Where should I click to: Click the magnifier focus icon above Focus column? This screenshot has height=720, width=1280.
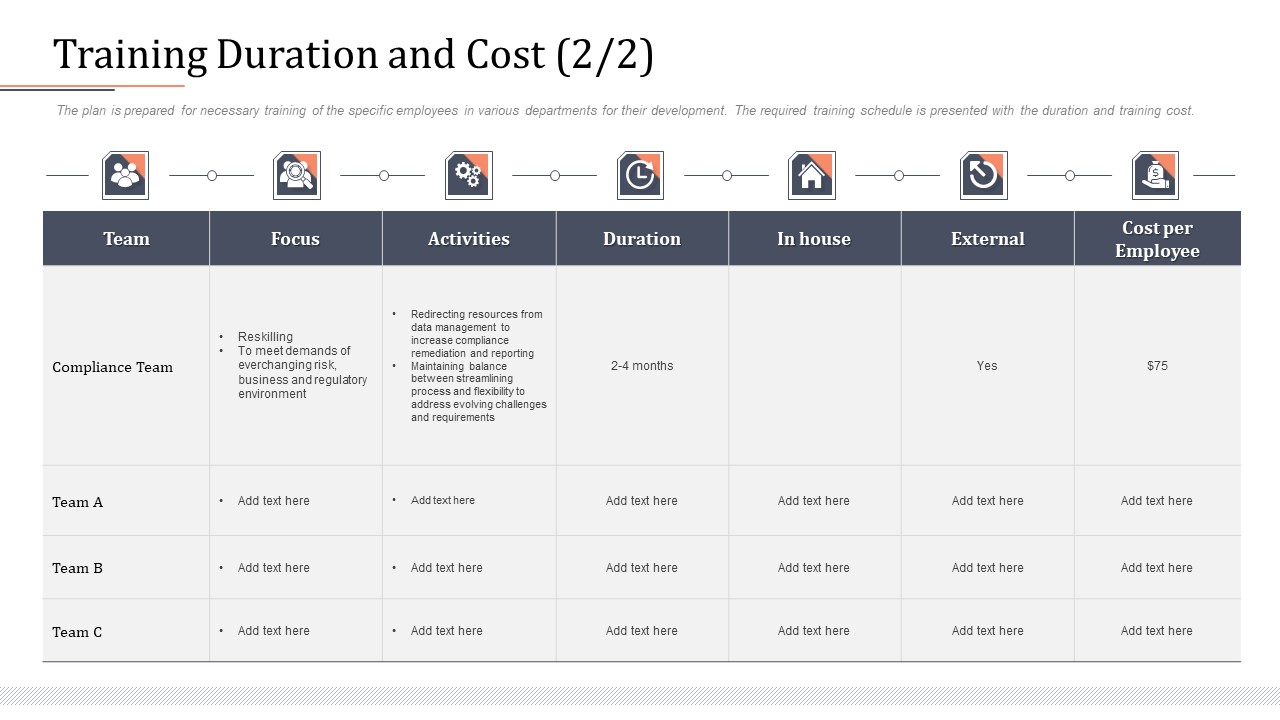pos(297,175)
